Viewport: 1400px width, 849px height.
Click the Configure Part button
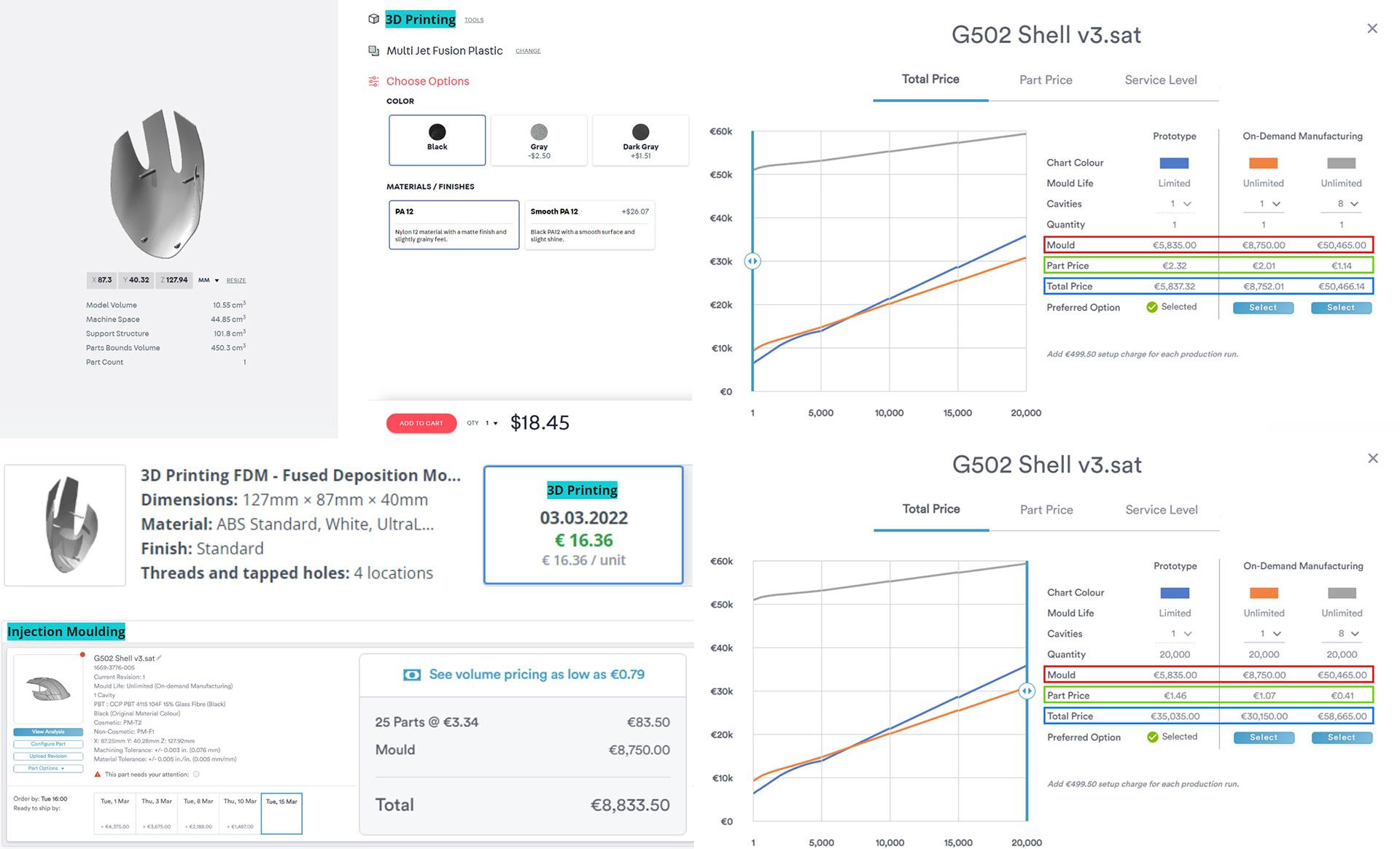(x=48, y=744)
